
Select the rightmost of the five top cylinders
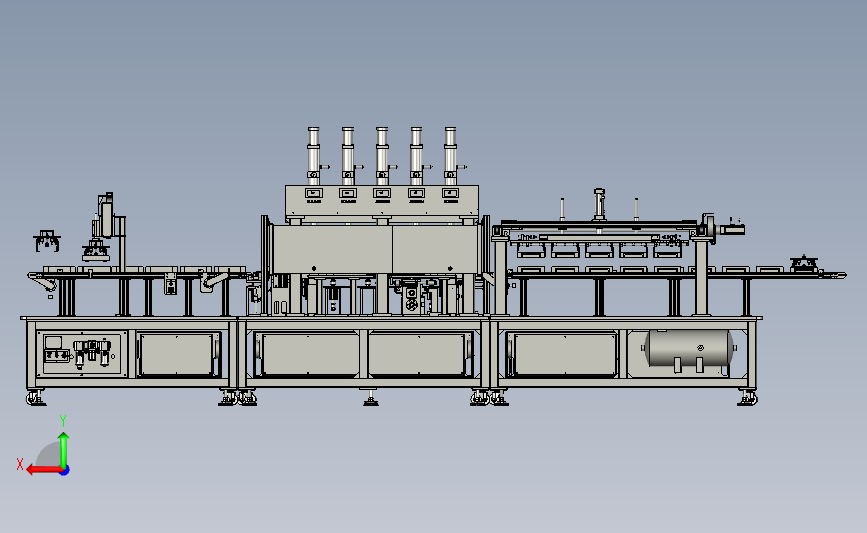(451, 156)
